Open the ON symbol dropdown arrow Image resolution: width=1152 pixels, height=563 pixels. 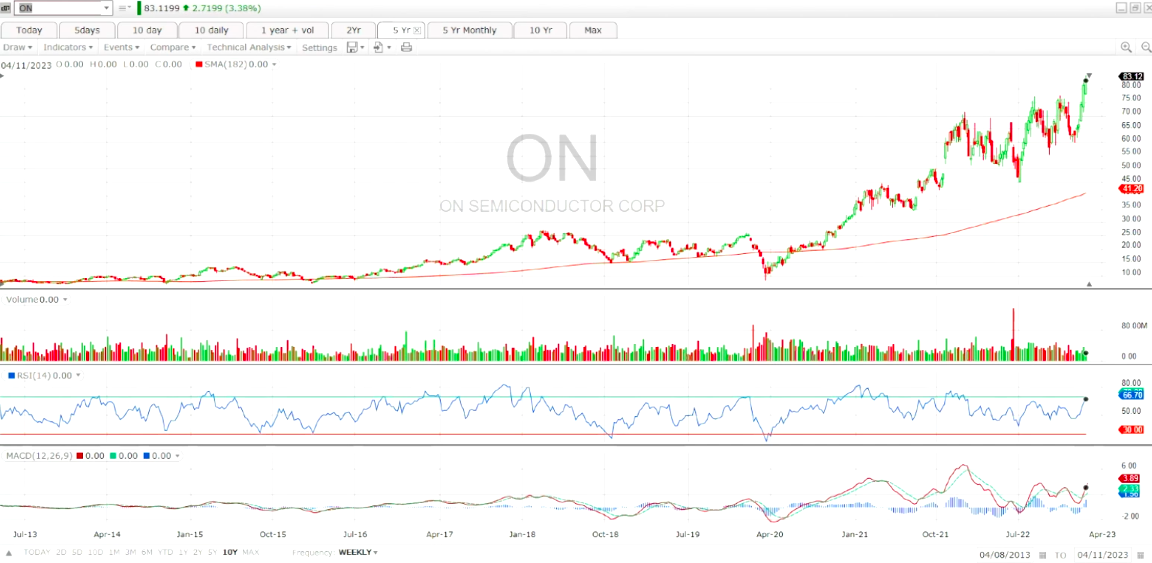107,8
